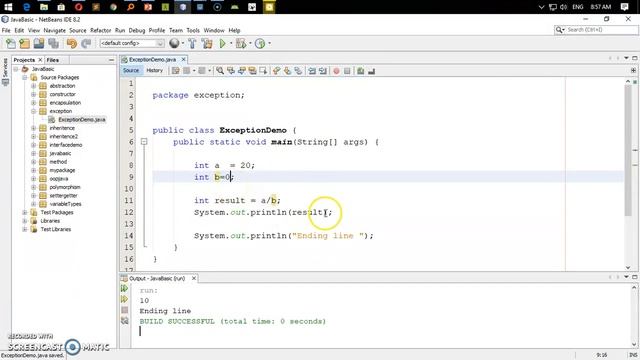
Task: Open the Window menu
Action: pyautogui.click(x=214, y=31)
